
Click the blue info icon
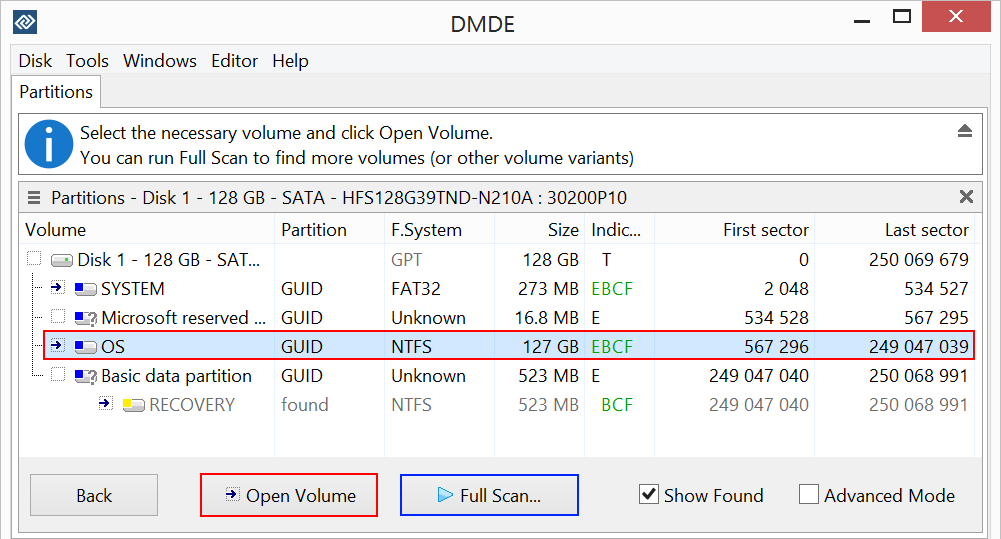tap(48, 145)
